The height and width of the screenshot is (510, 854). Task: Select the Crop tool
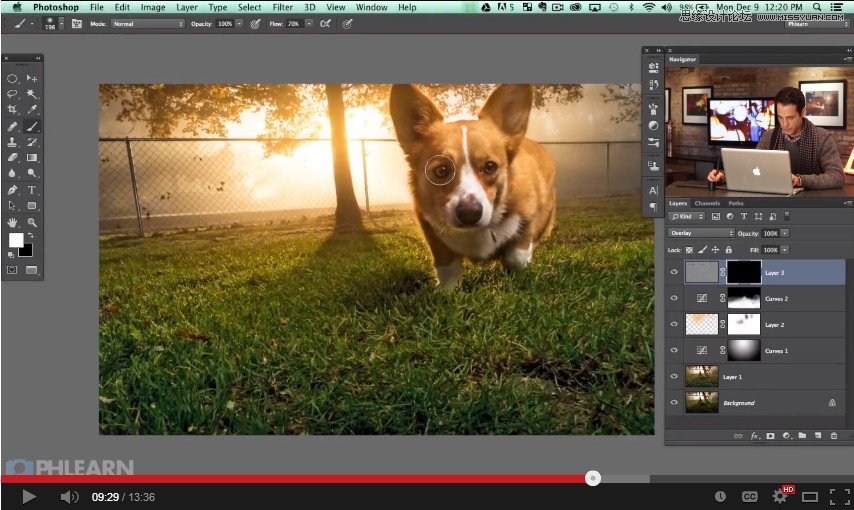tap(12, 110)
